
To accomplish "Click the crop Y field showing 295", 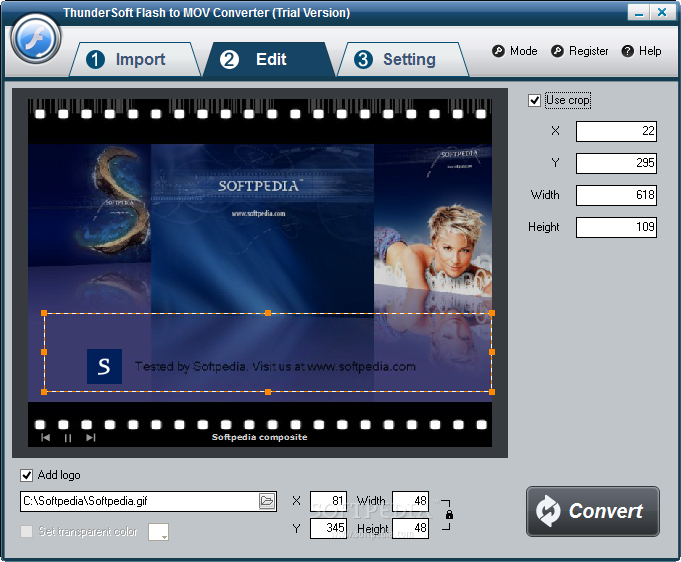I will (616, 163).
